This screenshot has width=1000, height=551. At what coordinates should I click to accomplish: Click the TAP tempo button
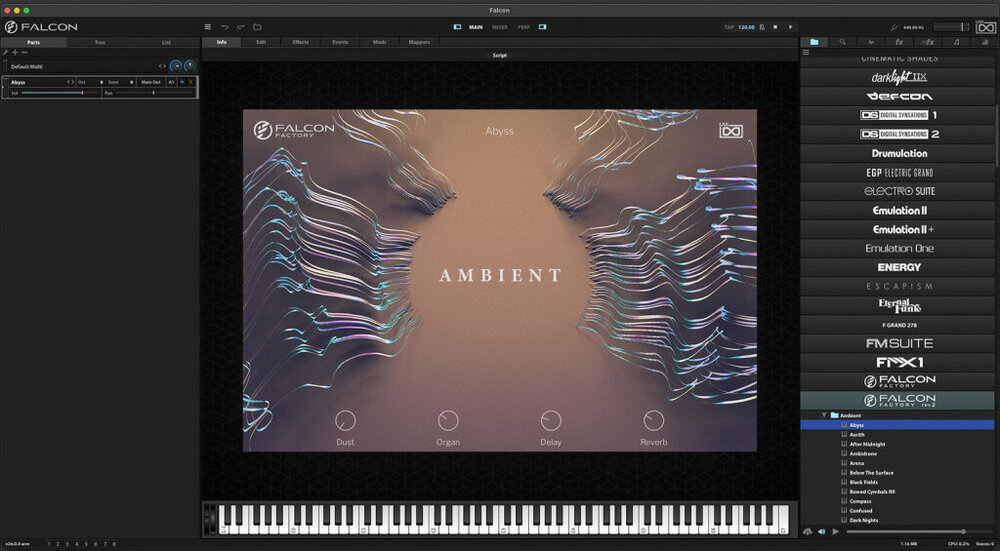click(727, 27)
